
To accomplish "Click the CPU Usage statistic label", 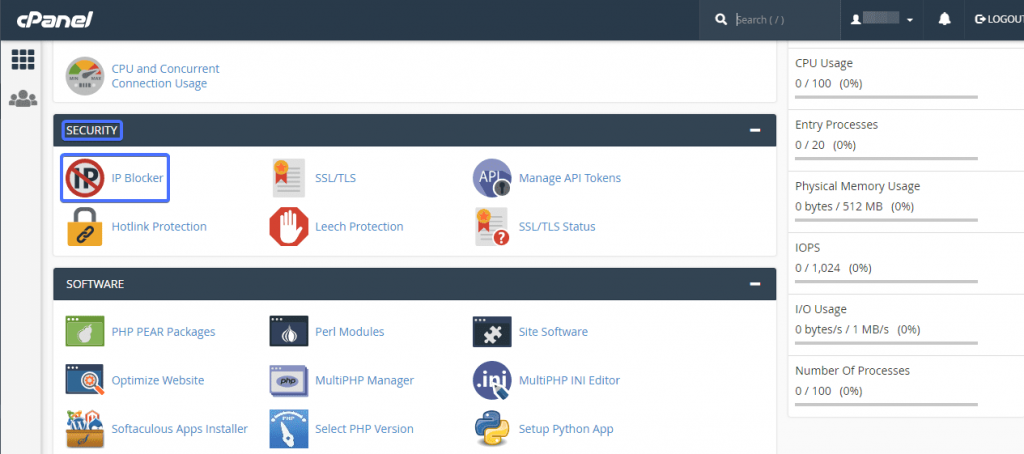I will pos(824,63).
